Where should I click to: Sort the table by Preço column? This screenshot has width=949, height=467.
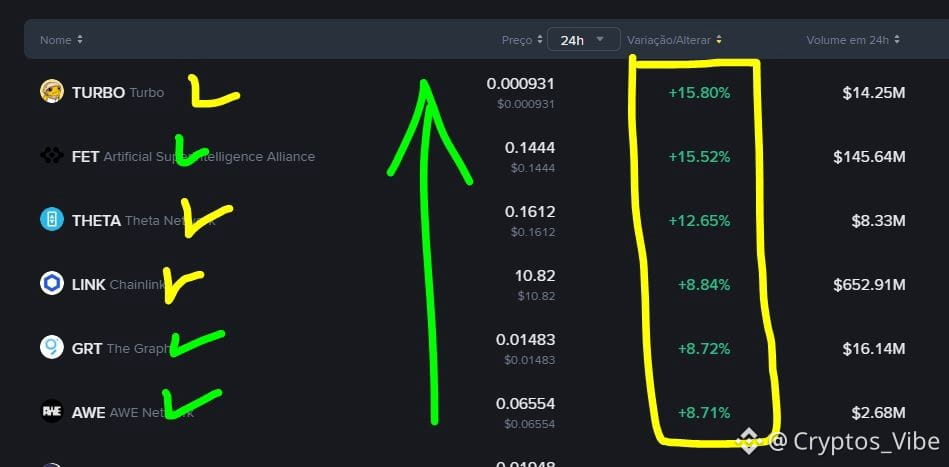[x=522, y=40]
